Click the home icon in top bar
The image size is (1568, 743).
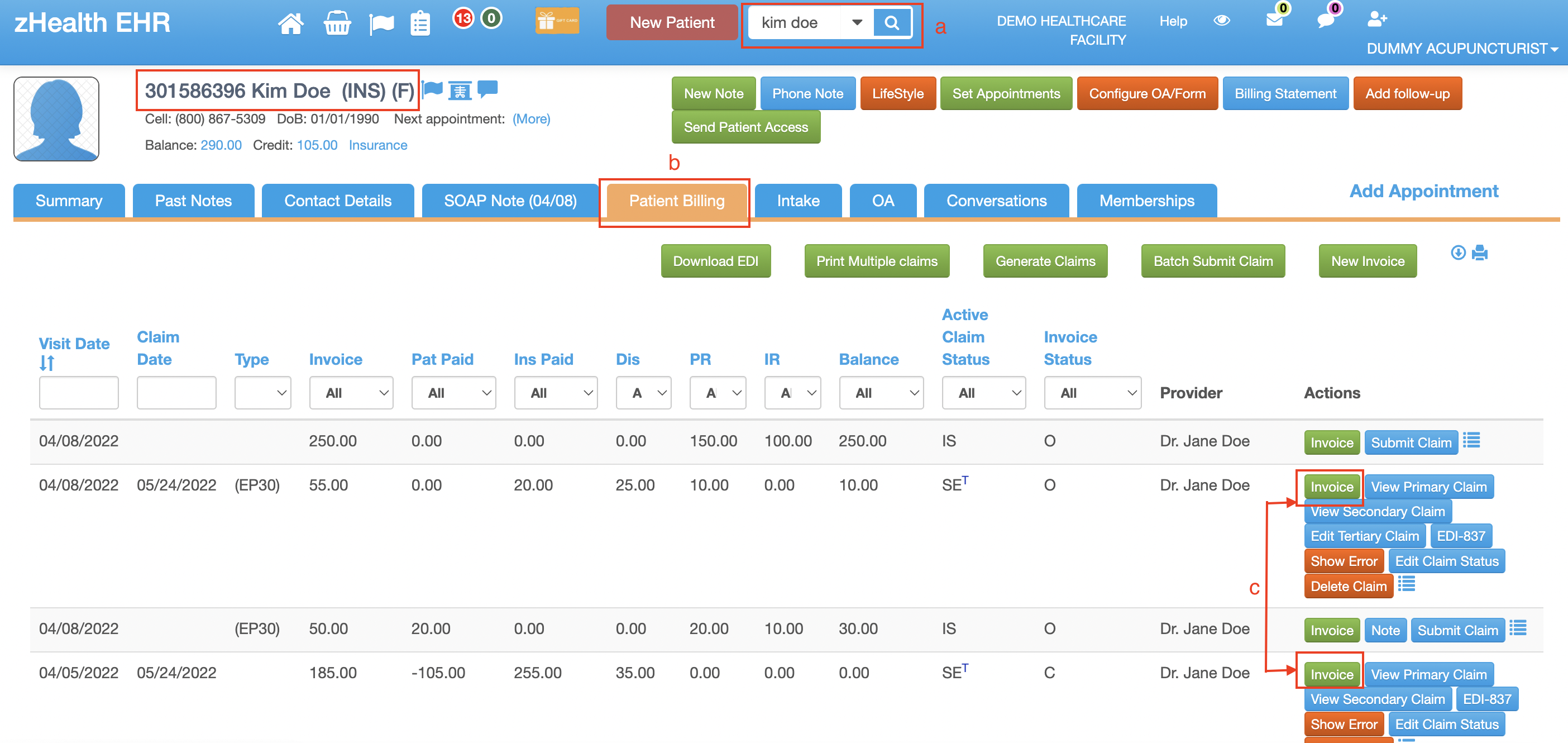click(290, 24)
